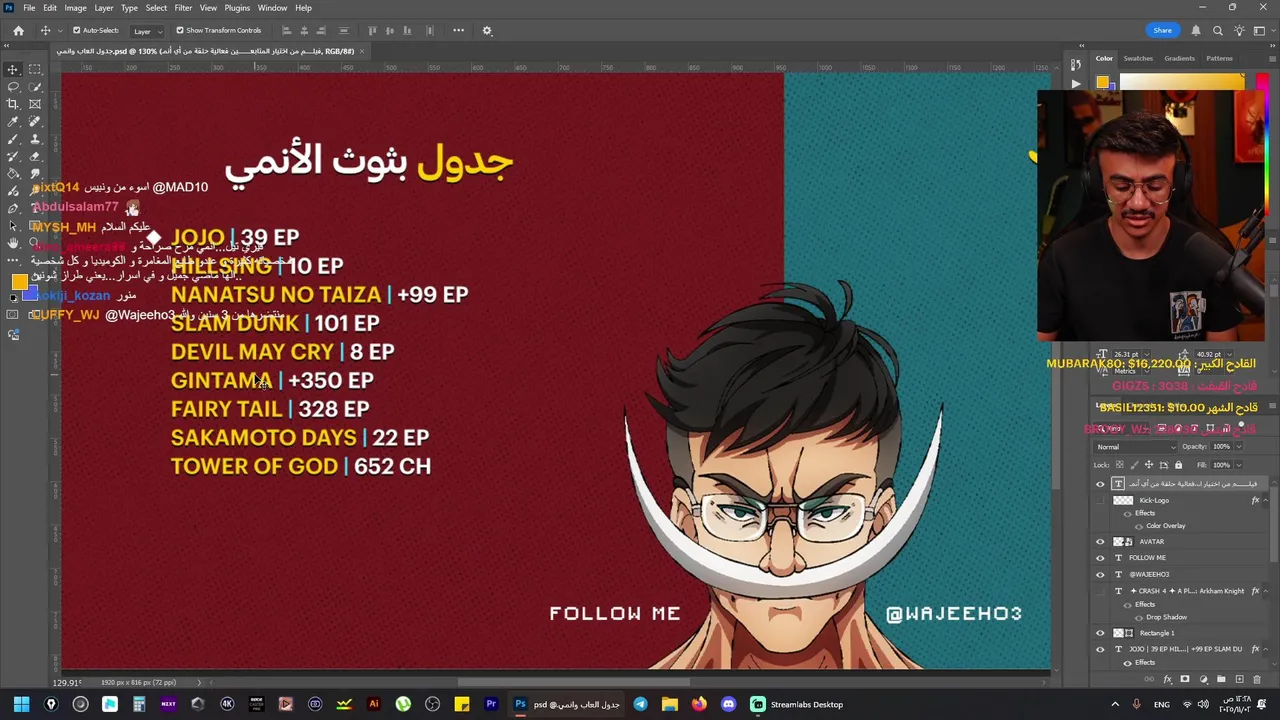Screen dimensions: 1280x720
Task: Switch to the Patterns tab
Action: (1219, 58)
